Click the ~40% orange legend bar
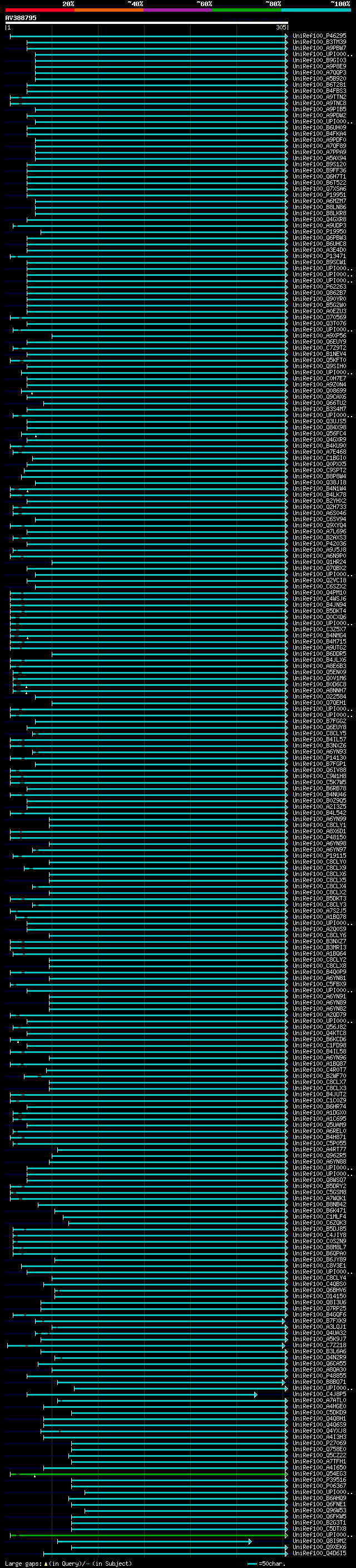Image resolution: width=356 pixels, height=1568 pixels. (109, 11)
